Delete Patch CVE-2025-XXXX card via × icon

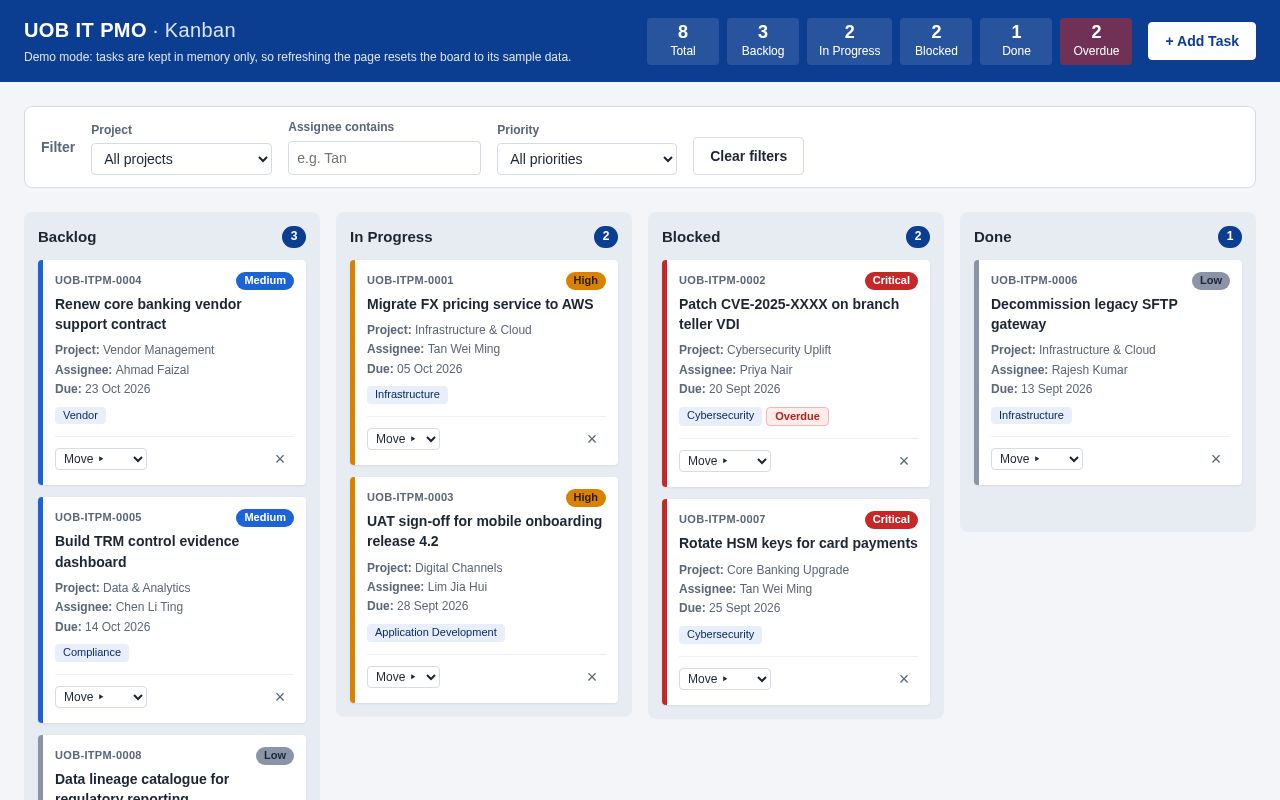(x=904, y=461)
